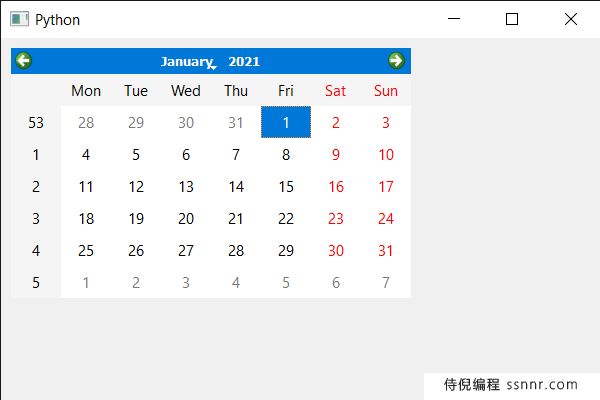
Task: Go to next month with right arrow
Action: point(396,60)
